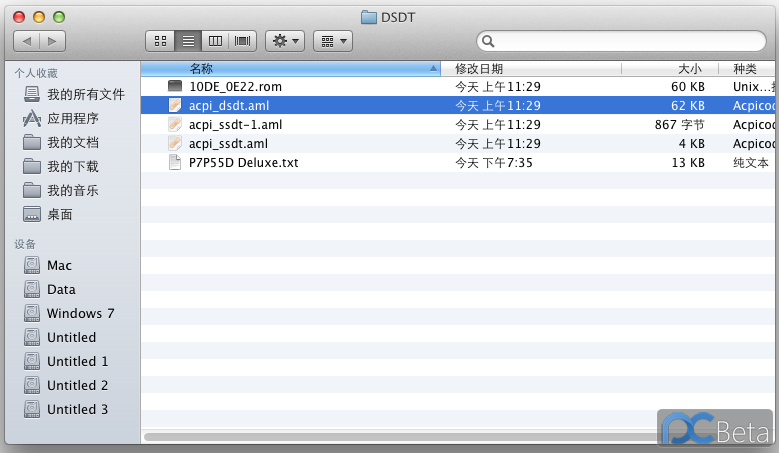Select the Untitled 2 volume
Screen dimensions: 779x453
[x=77, y=385]
